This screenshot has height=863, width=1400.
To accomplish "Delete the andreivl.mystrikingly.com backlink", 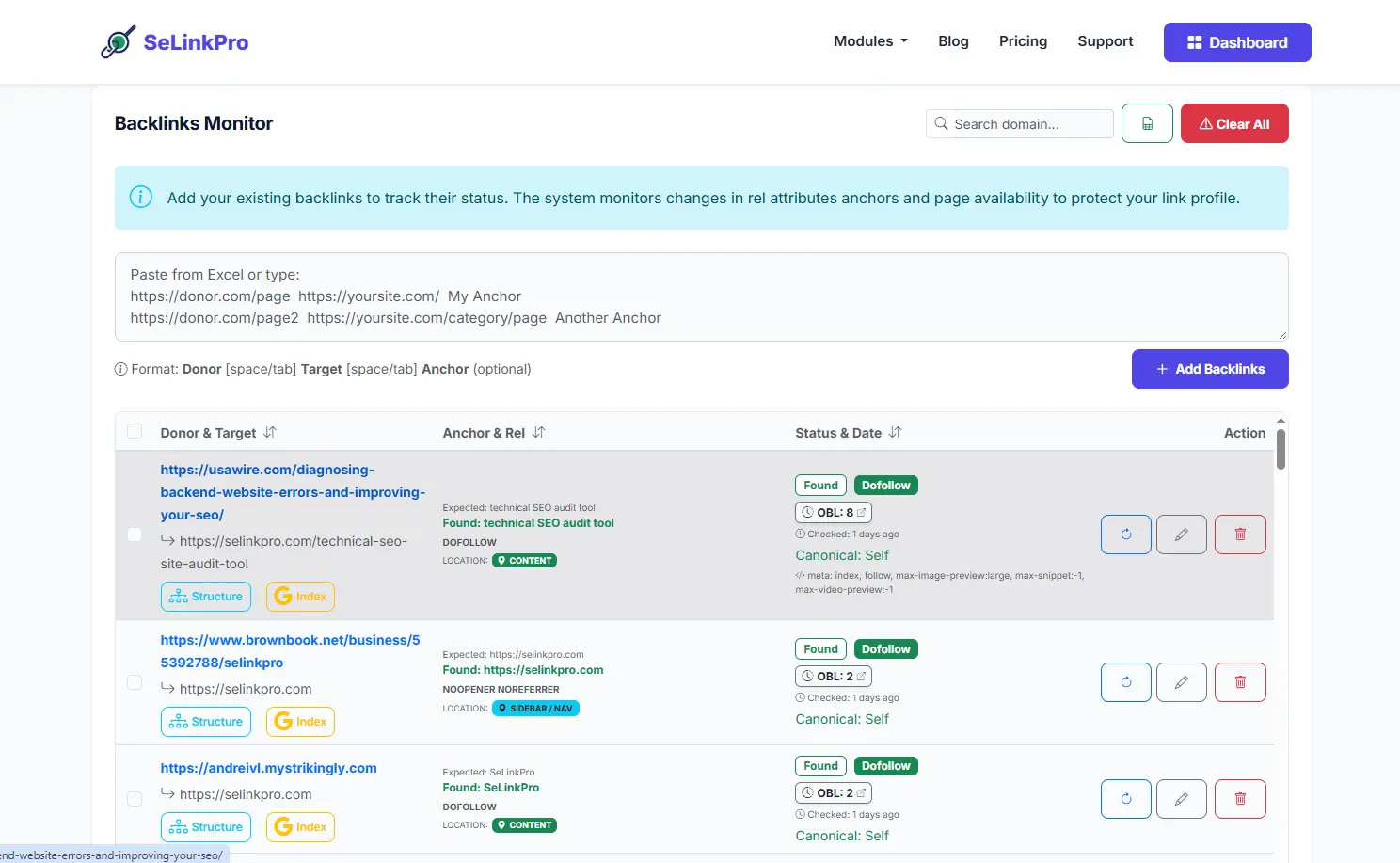I will (1240, 799).
